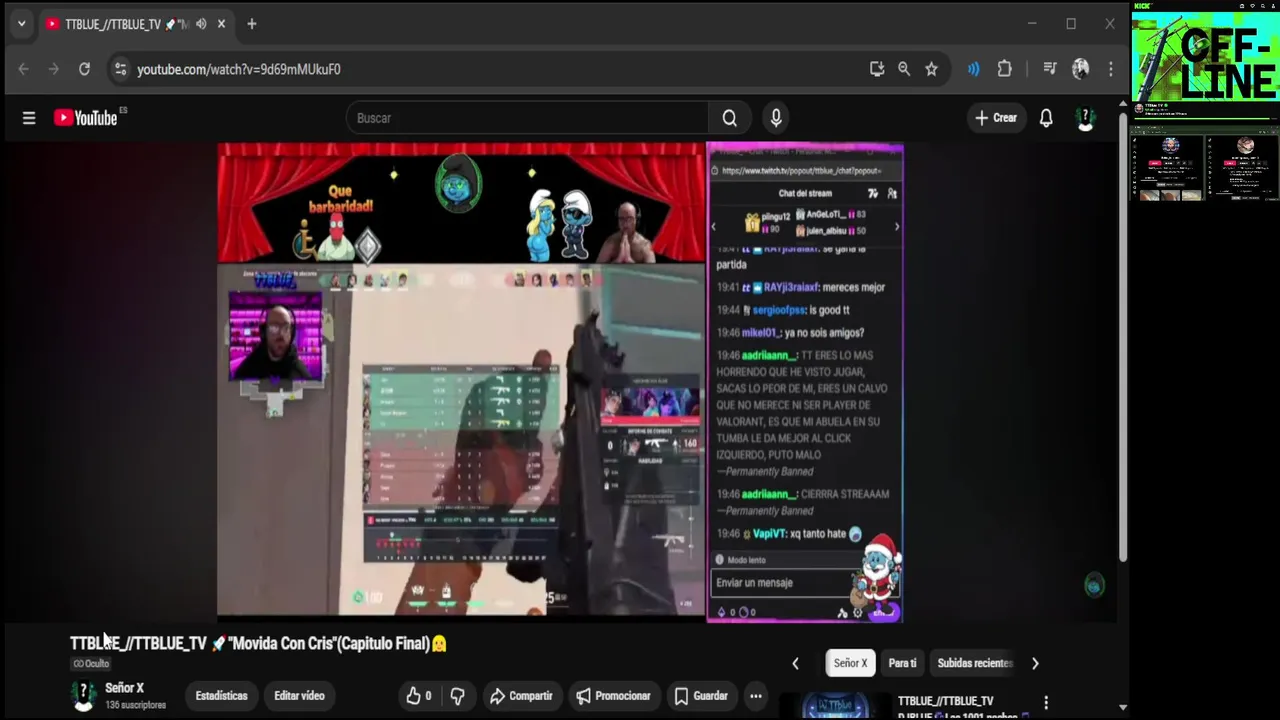Focus the Buscar search field
The width and height of the screenshot is (1280, 720).
tap(527, 118)
